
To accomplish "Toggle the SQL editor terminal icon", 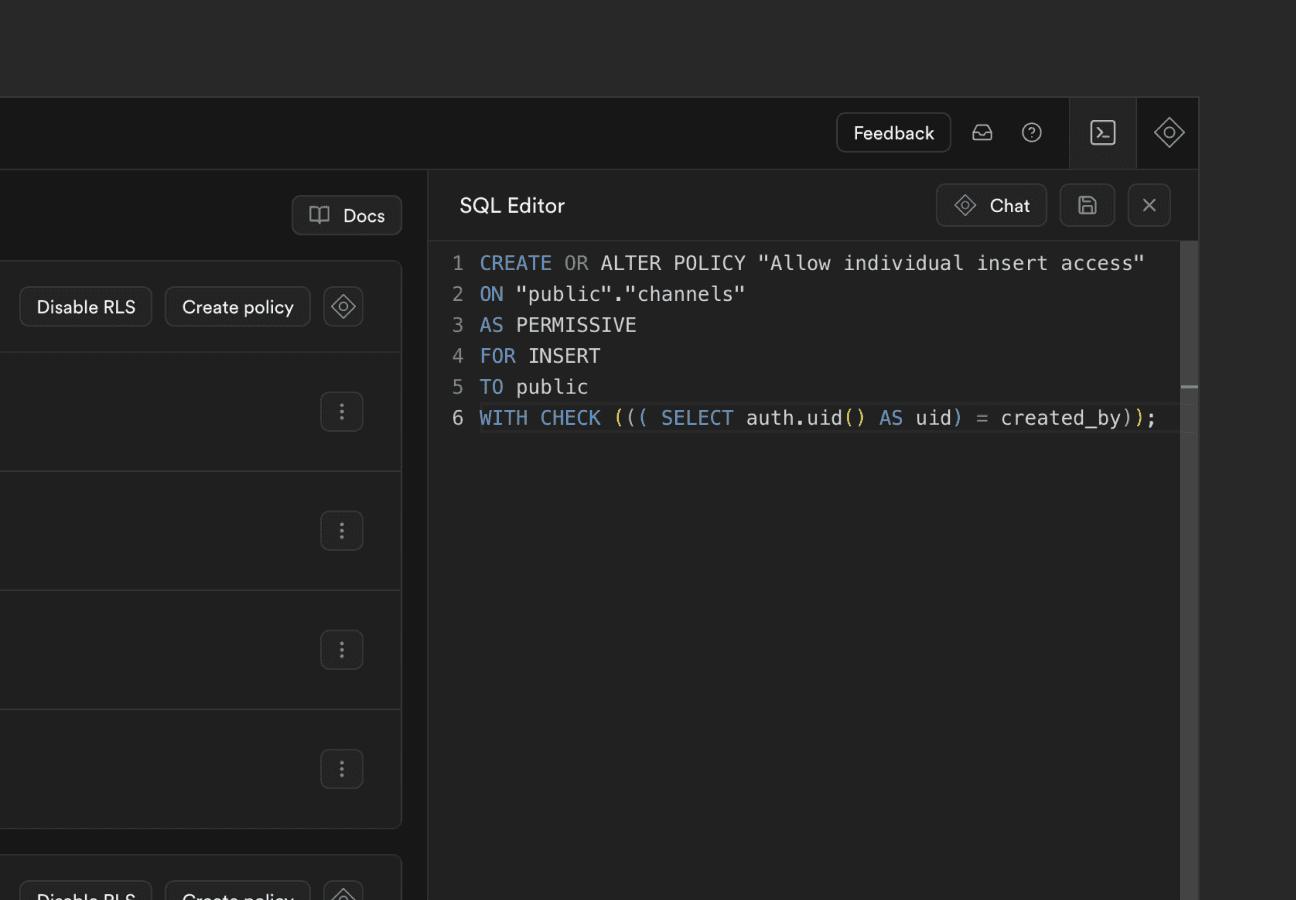I will (1103, 133).
